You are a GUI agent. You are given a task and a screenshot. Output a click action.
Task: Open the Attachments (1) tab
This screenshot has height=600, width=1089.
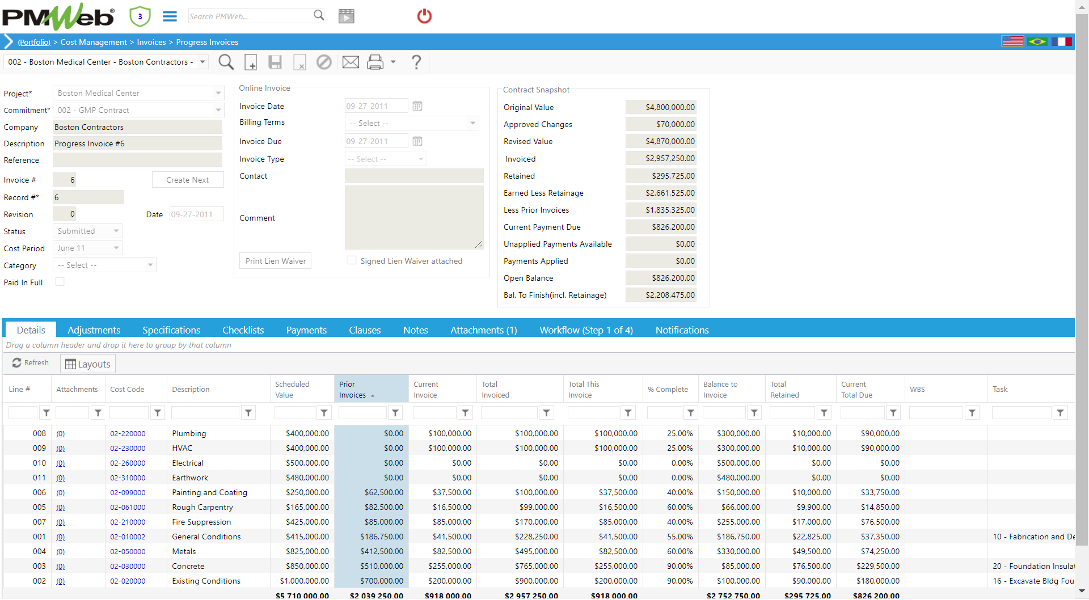point(483,330)
